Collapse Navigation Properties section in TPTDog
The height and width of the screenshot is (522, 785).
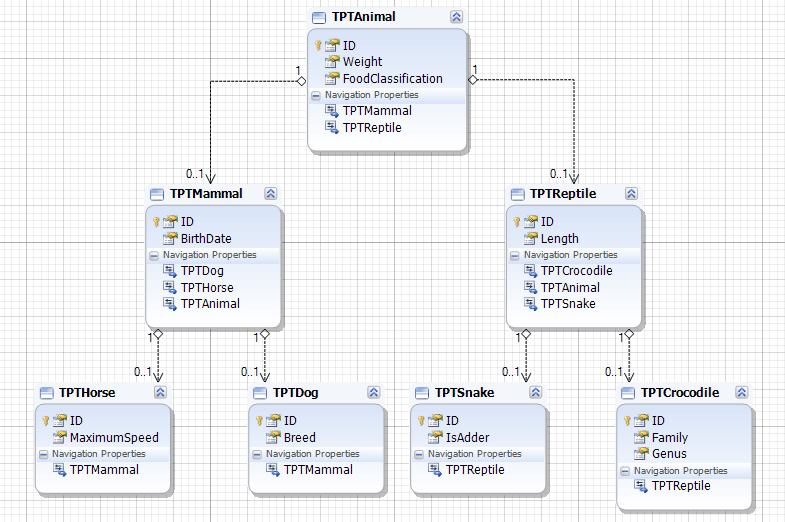click(257, 454)
